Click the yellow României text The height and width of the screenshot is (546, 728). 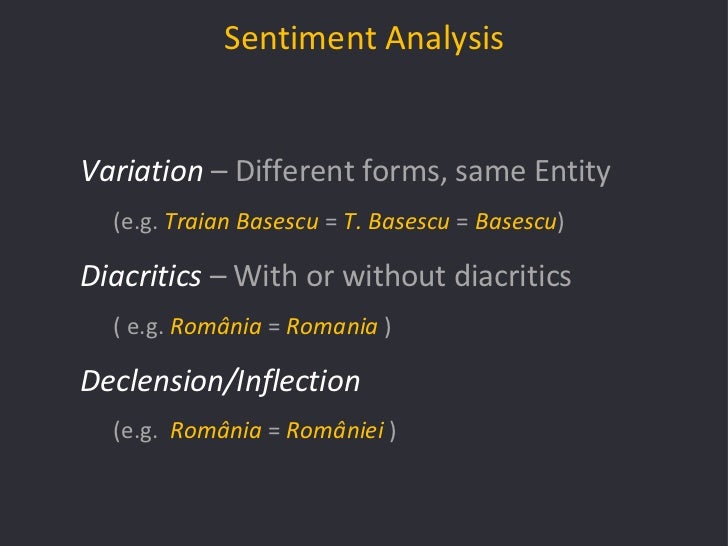pos(335,431)
